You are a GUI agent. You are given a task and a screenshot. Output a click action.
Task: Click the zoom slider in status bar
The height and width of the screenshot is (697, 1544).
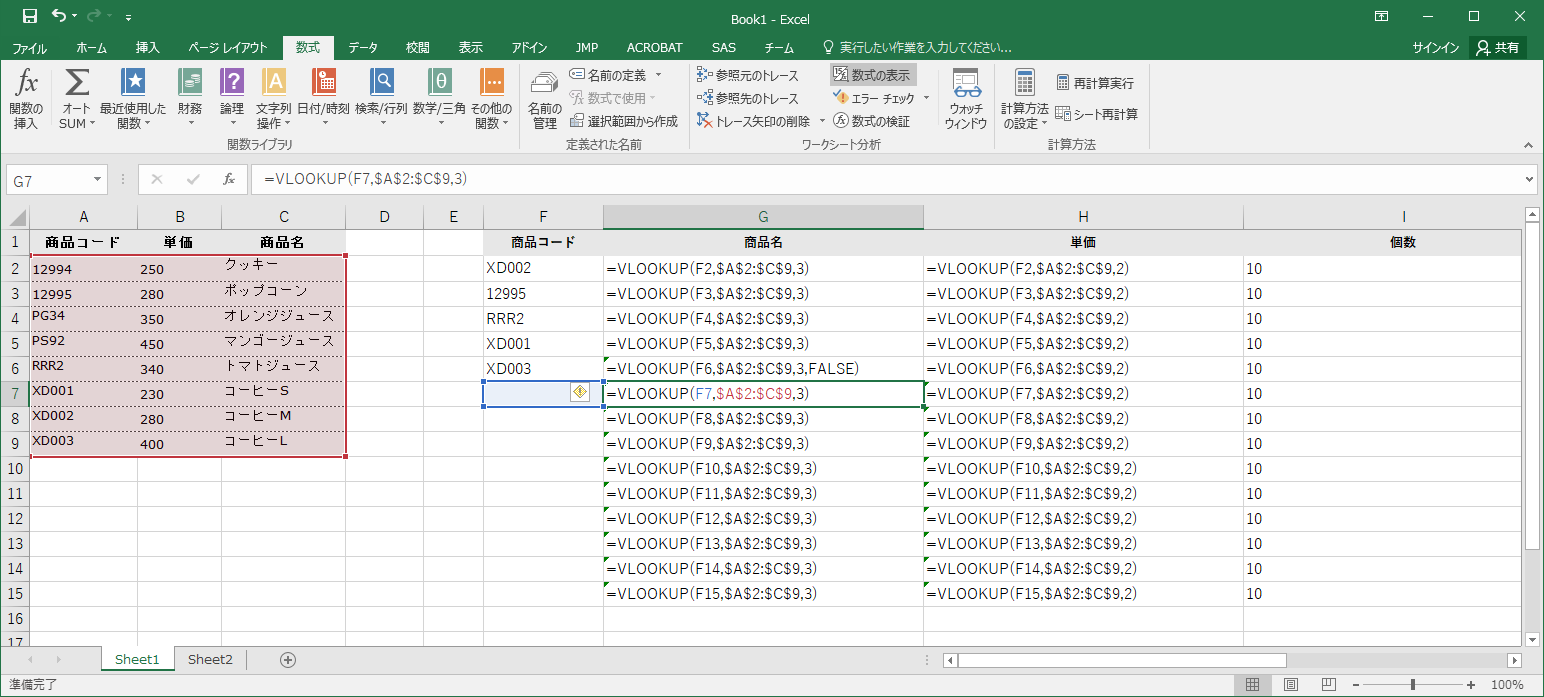coord(1412,685)
